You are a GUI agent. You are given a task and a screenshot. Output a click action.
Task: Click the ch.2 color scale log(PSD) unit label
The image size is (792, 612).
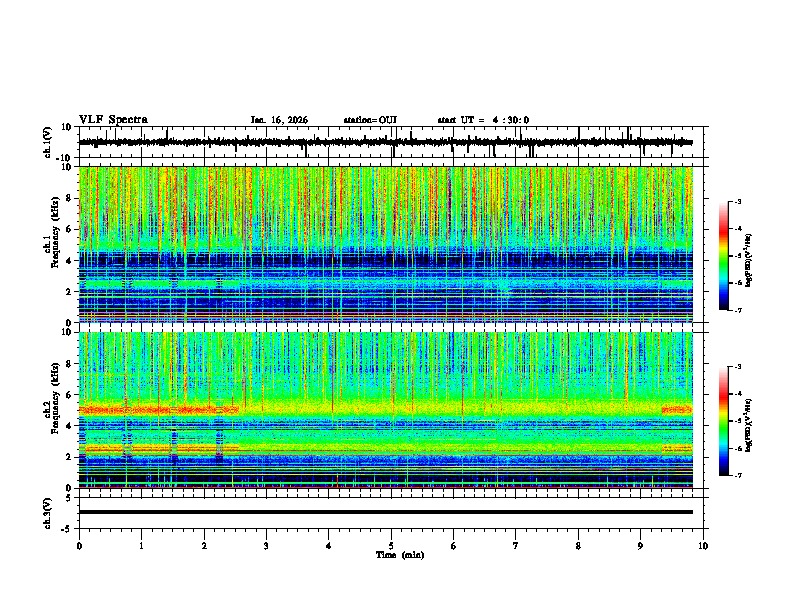click(749, 425)
